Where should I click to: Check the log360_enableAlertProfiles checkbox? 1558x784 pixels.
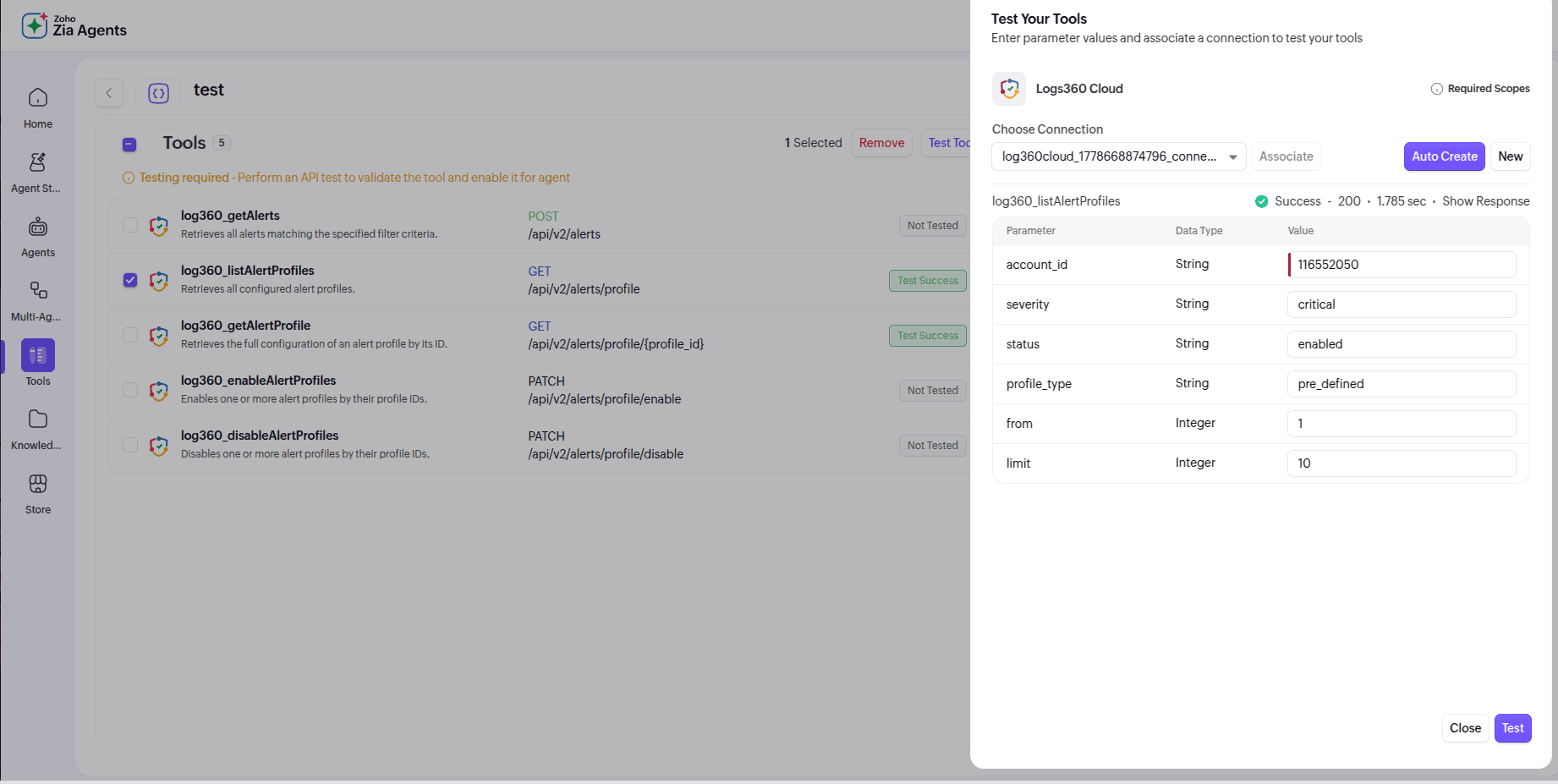tap(130, 390)
